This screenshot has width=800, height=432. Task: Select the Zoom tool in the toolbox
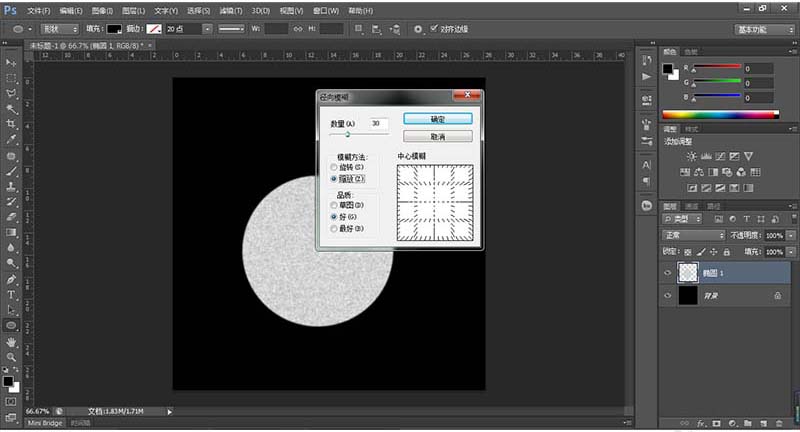[11, 356]
